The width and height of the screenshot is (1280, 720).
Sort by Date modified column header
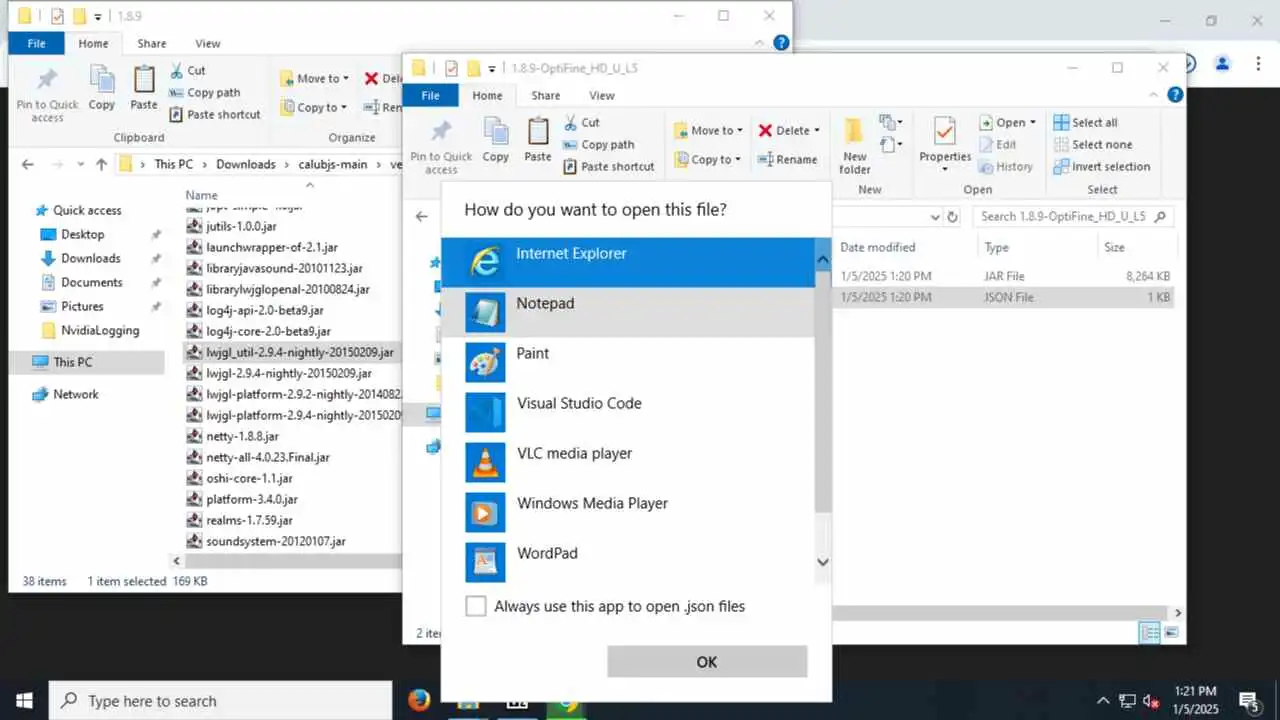click(x=877, y=247)
